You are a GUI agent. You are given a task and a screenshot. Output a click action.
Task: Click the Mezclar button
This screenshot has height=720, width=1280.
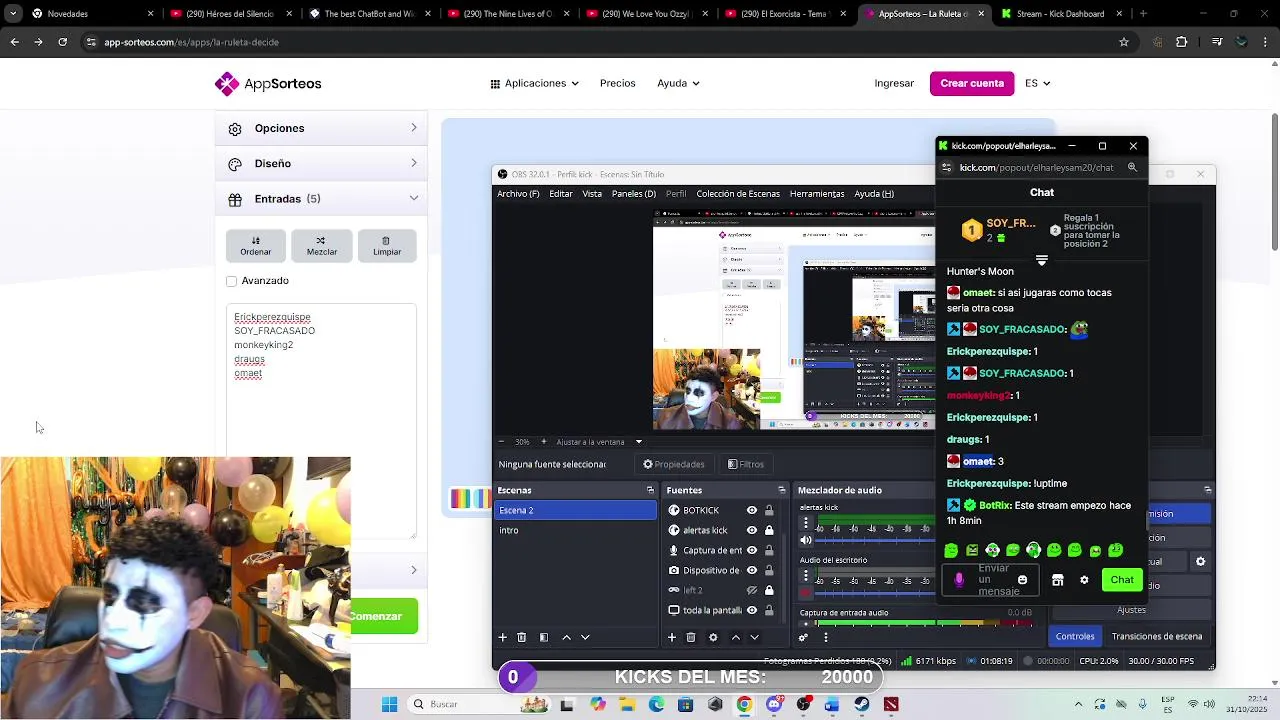(x=321, y=245)
